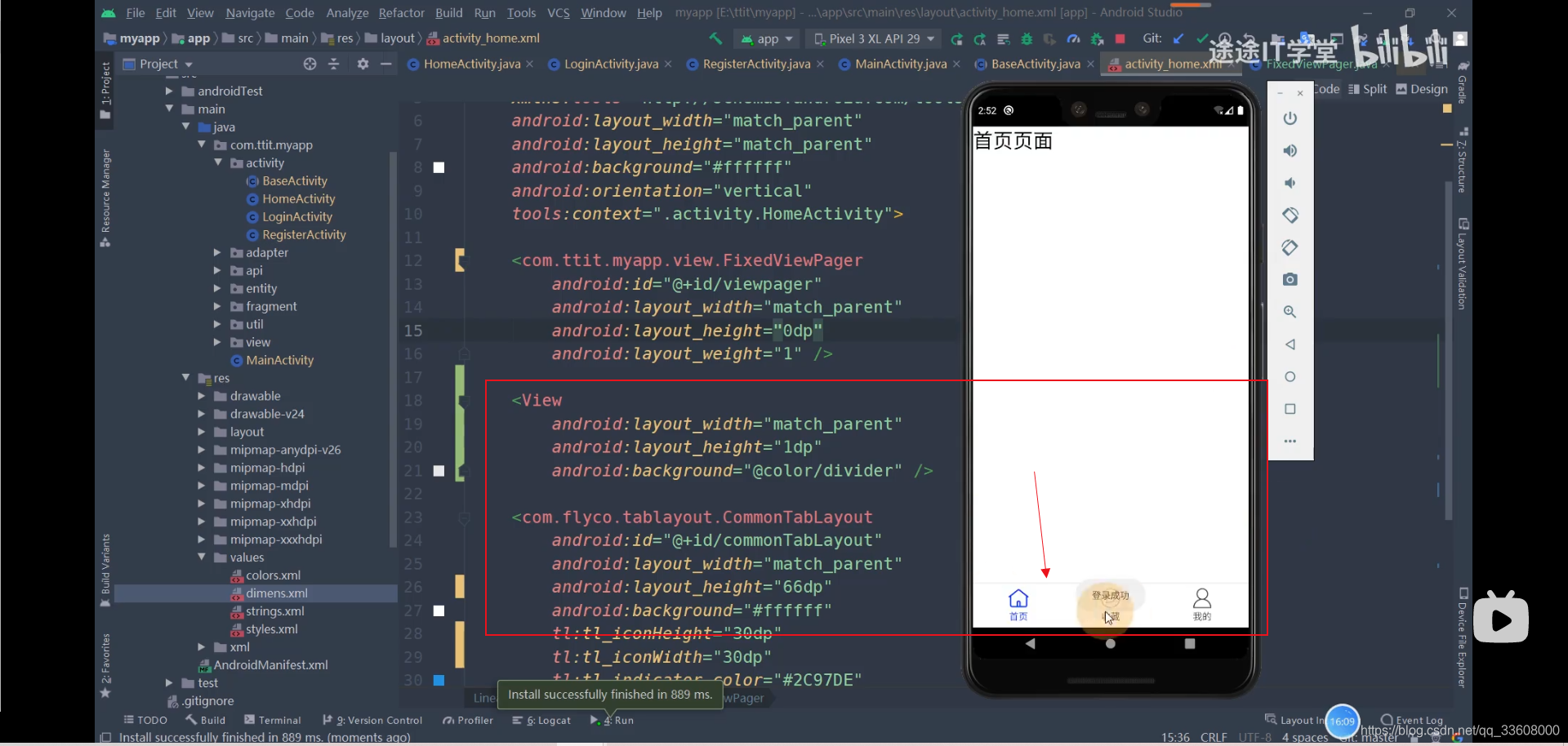1568x746 pixels.
Task: Tap the 首页 home tab in the app
Action: tap(1018, 605)
